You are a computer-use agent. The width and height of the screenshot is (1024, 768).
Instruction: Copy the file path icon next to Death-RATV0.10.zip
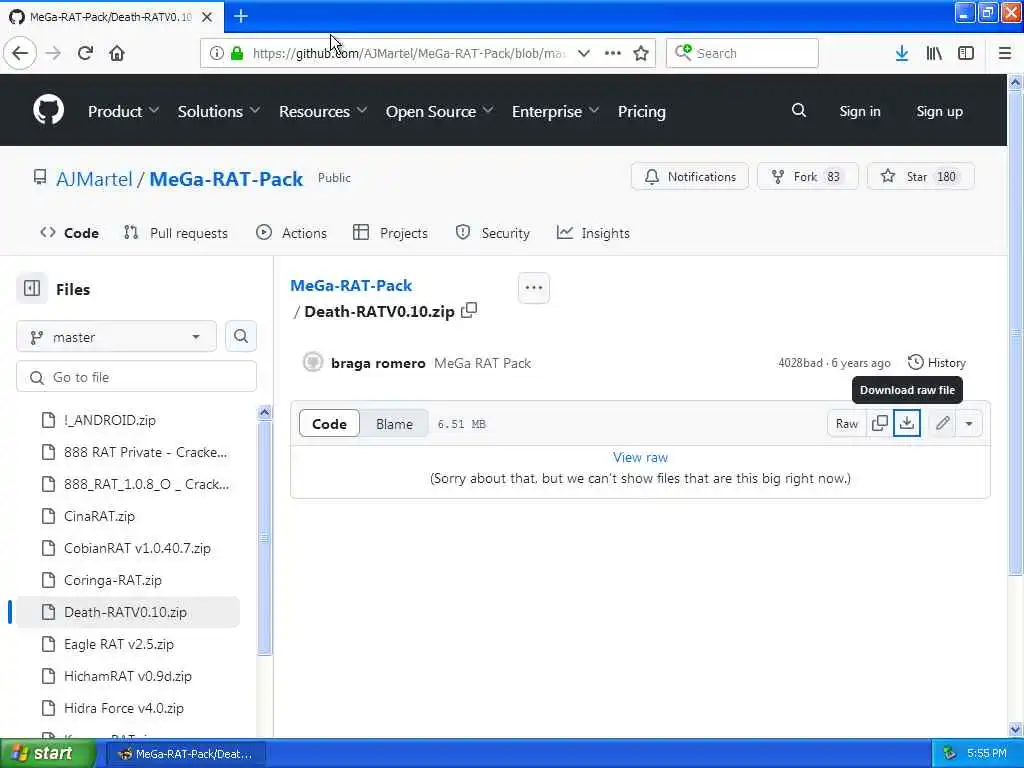(x=469, y=311)
